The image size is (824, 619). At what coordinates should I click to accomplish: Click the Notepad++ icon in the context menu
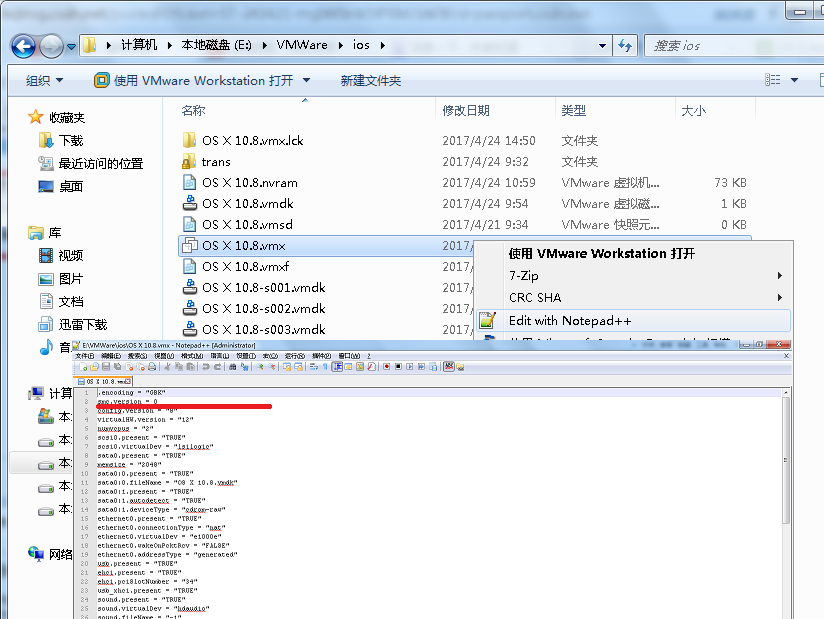point(487,320)
